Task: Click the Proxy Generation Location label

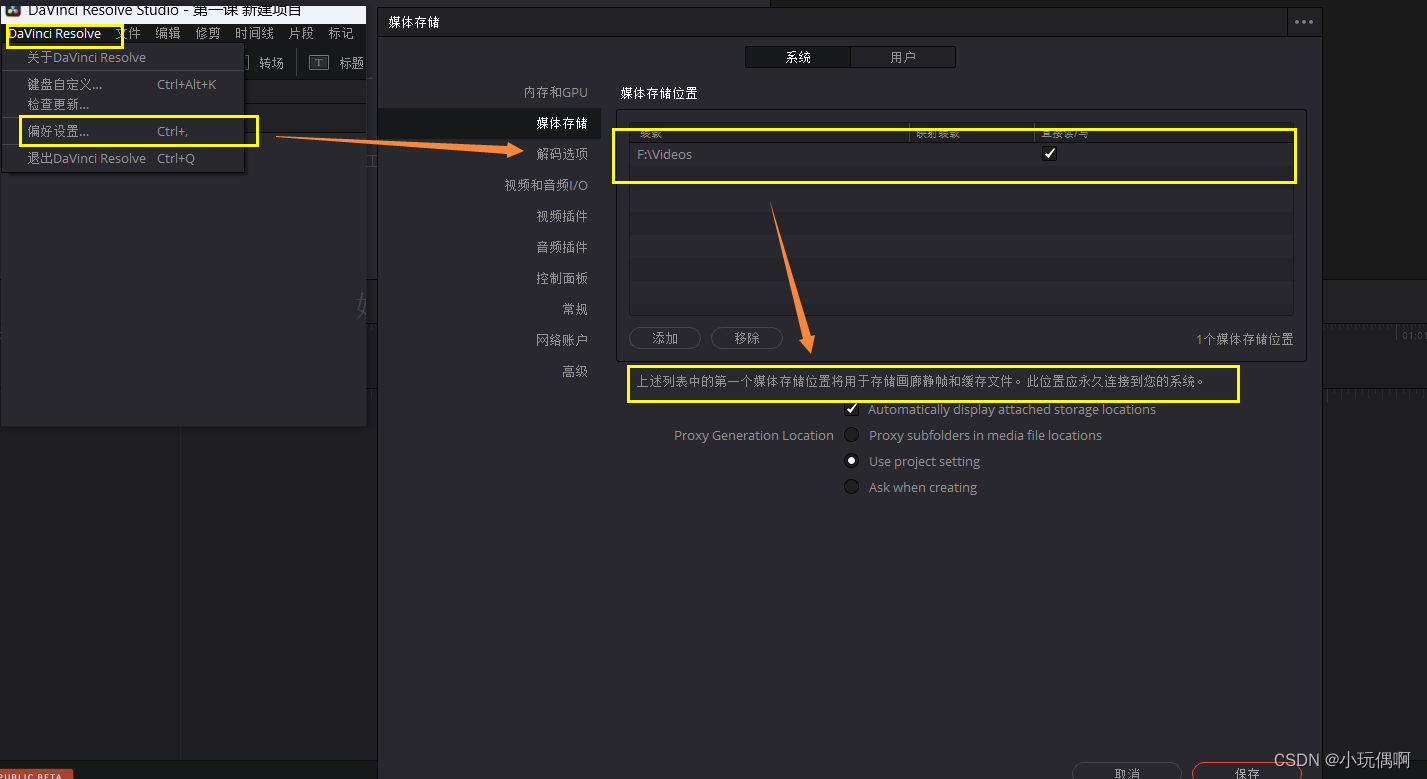Action: [753, 435]
